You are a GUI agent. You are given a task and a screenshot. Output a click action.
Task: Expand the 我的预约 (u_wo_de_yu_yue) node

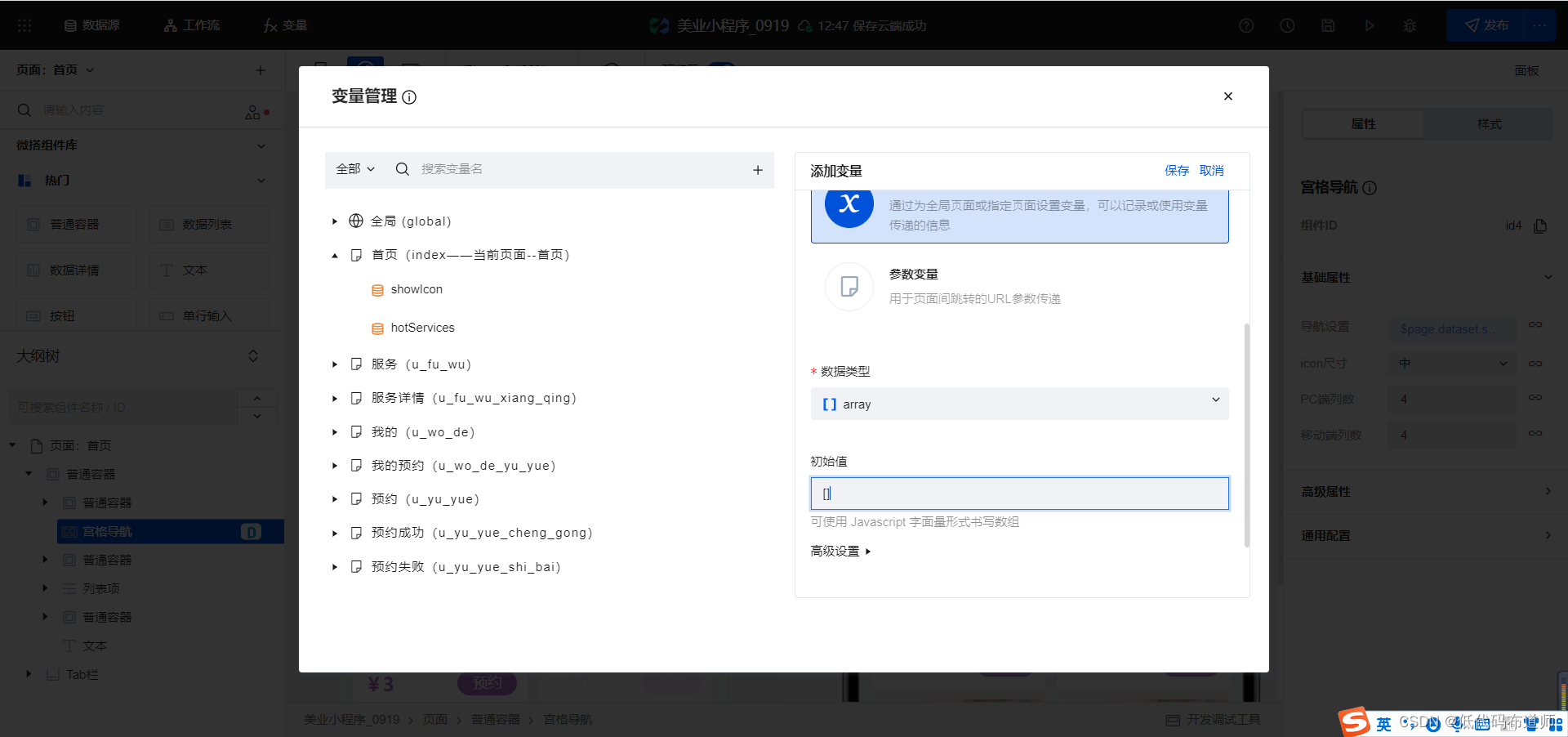pos(335,466)
